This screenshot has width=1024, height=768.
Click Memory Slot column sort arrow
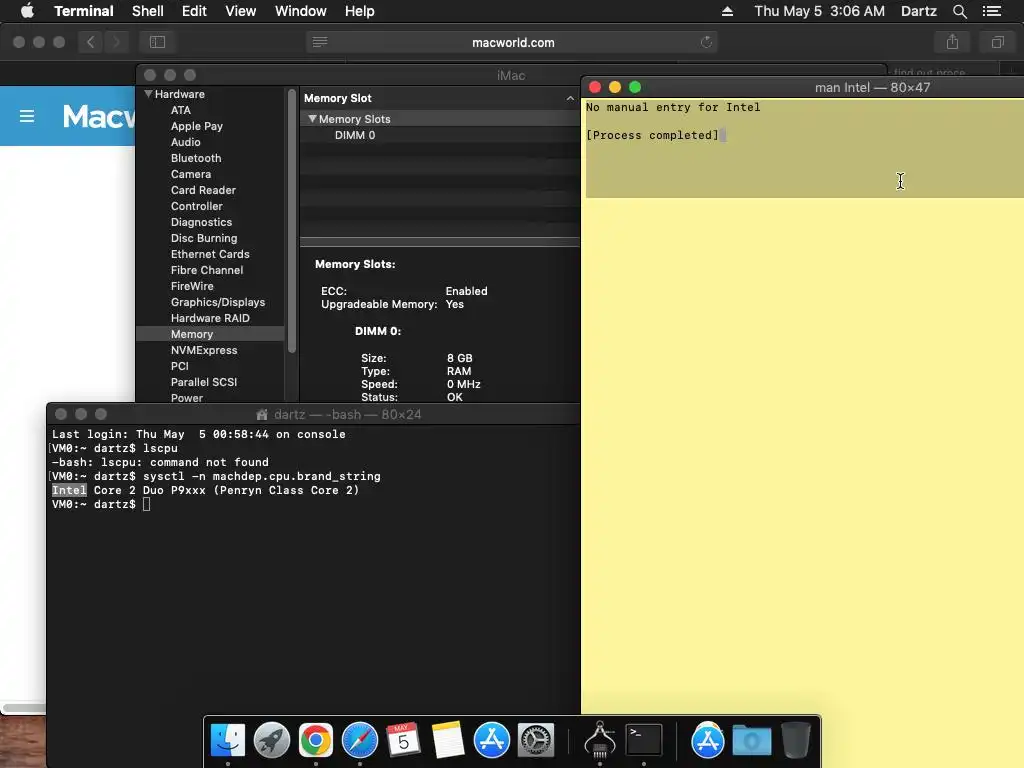[570, 99]
